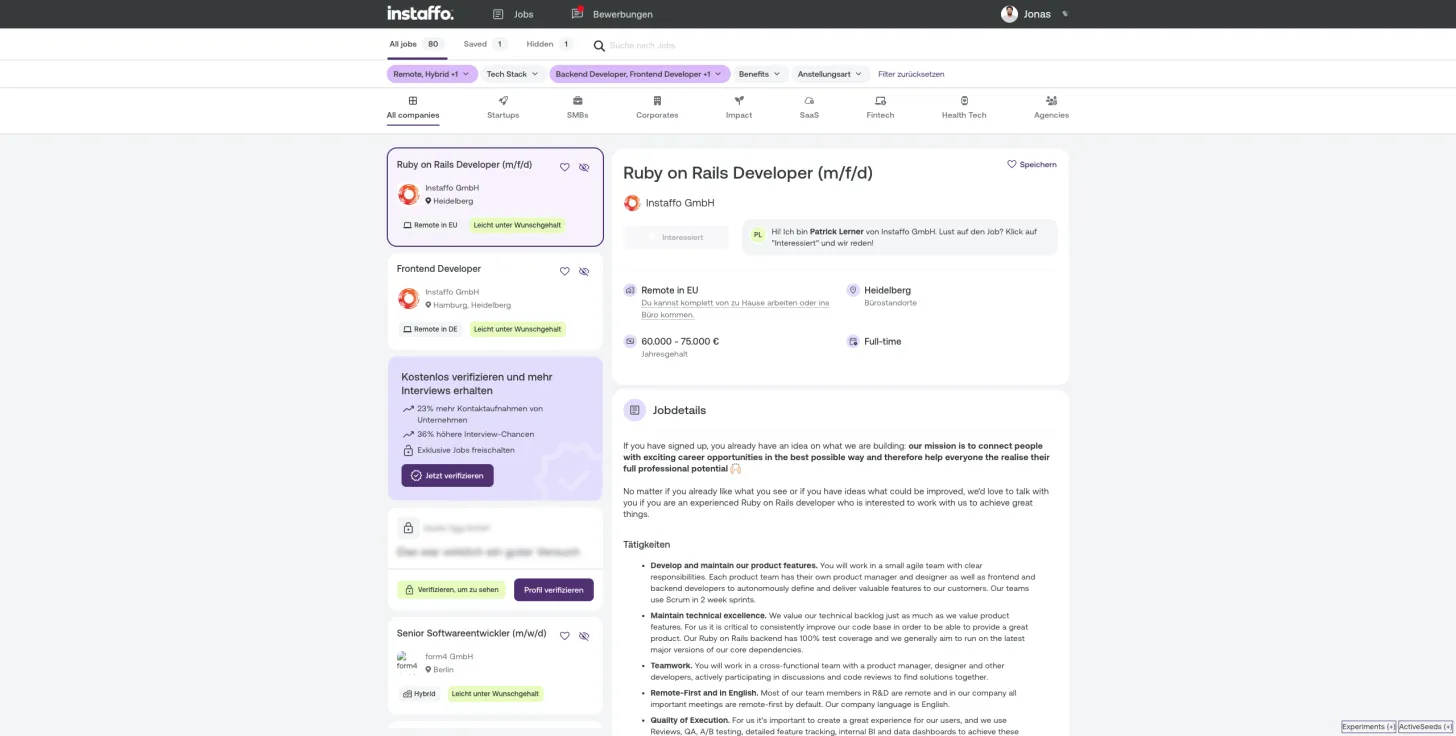Click the PL recruiter avatar
The image size is (1456, 736).
pos(758,235)
